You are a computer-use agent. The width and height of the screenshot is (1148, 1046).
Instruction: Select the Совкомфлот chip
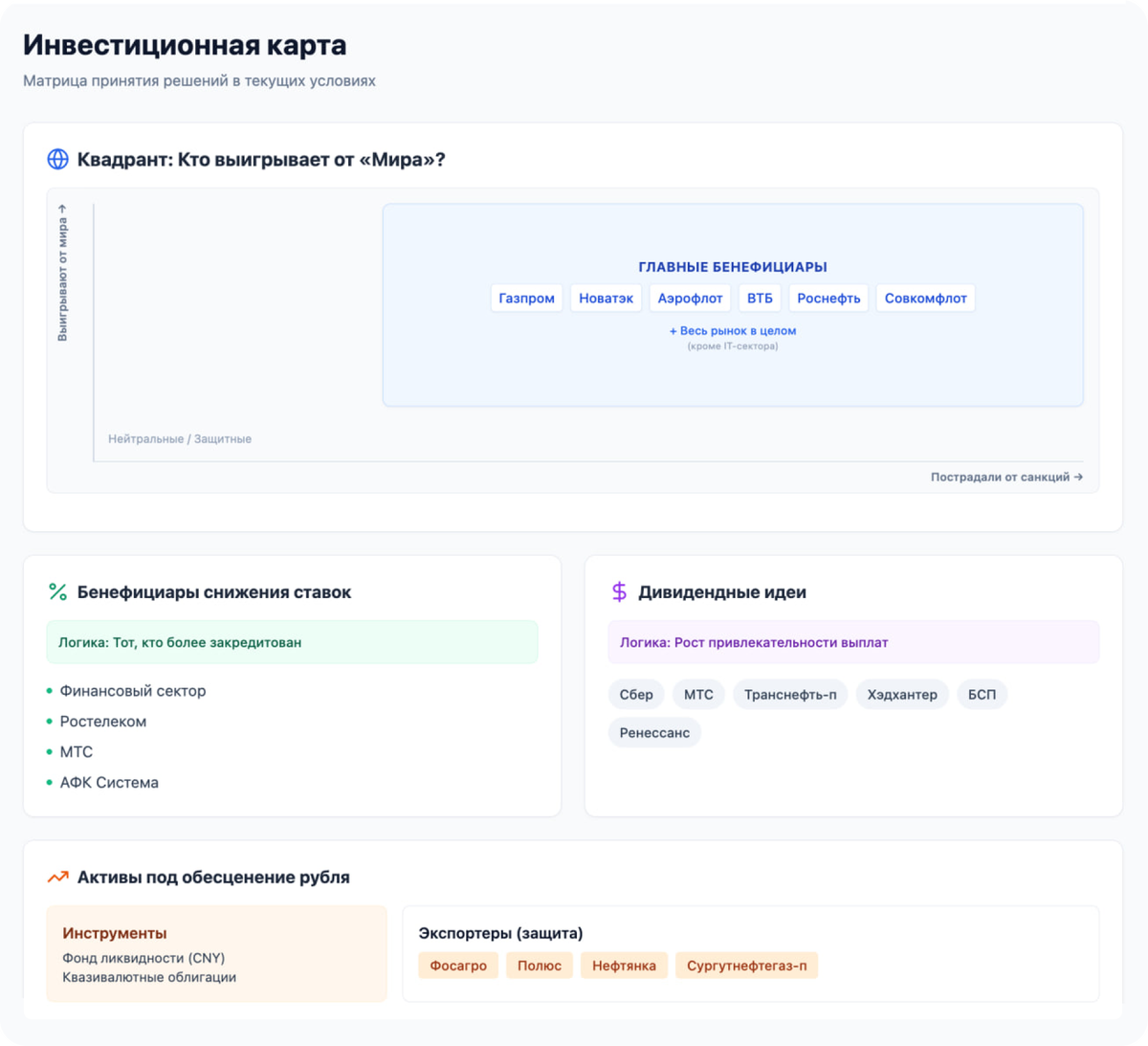[x=925, y=299]
